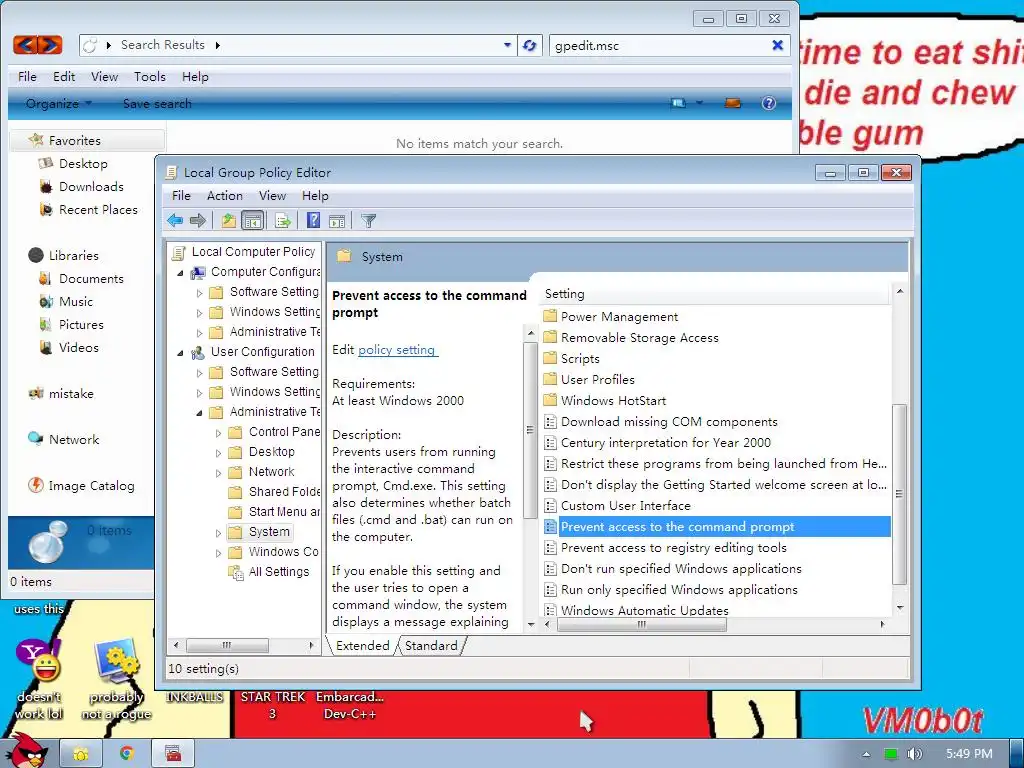Click Save search in Explorer
Image resolution: width=1024 pixels, height=768 pixels.
(x=157, y=103)
